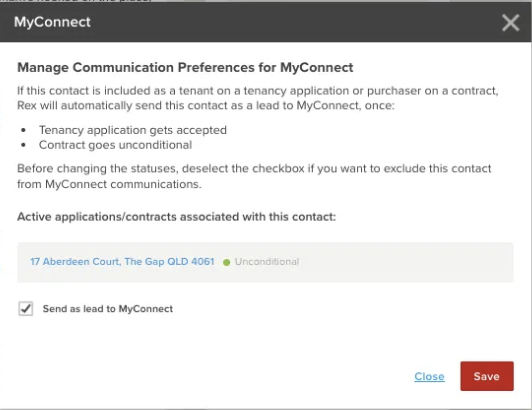The image size is (532, 410).
Task: Click the bullet point beside Tenancy application
Action: pos(23,130)
